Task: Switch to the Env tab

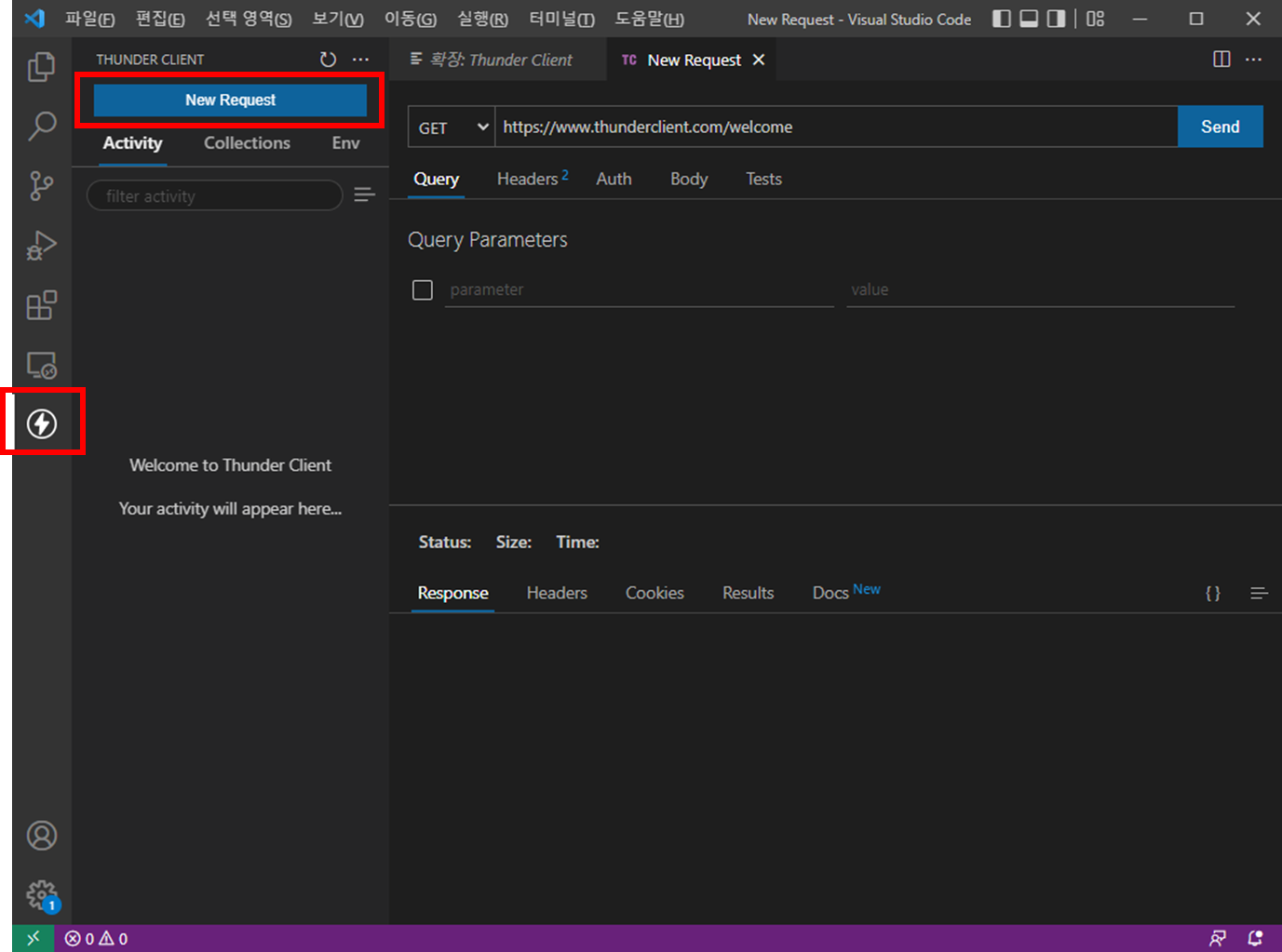Action: coord(345,143)
